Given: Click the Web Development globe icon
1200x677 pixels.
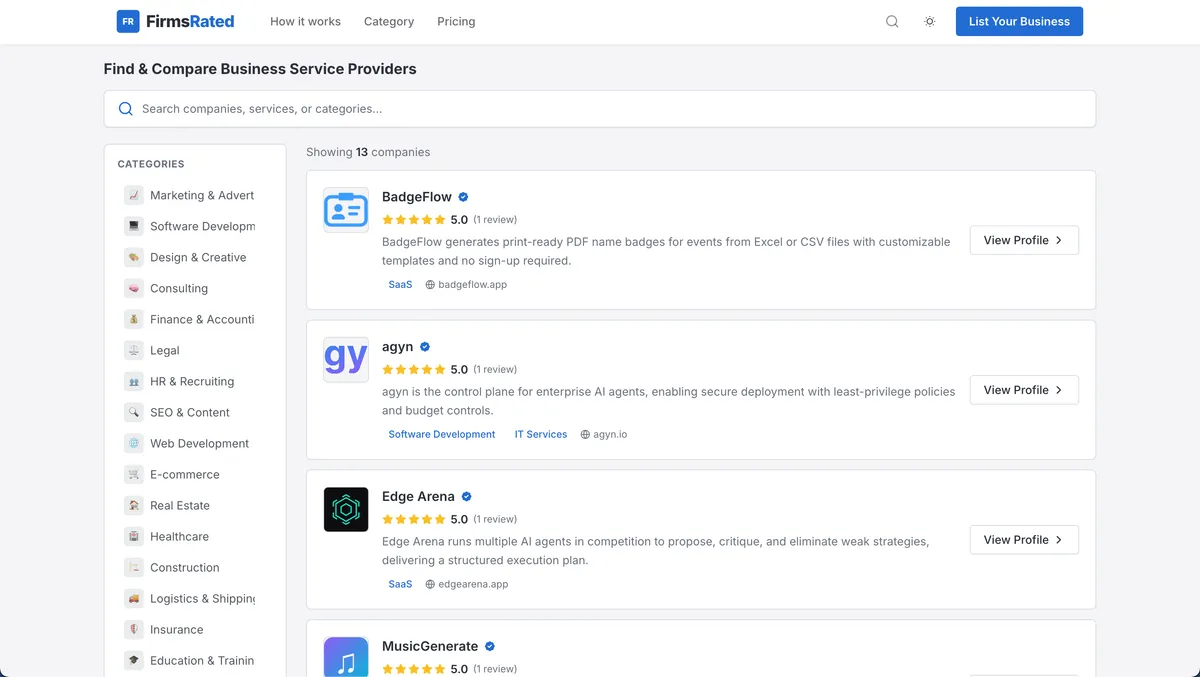Looking at the screenshot, I should (x=134, y=443).
